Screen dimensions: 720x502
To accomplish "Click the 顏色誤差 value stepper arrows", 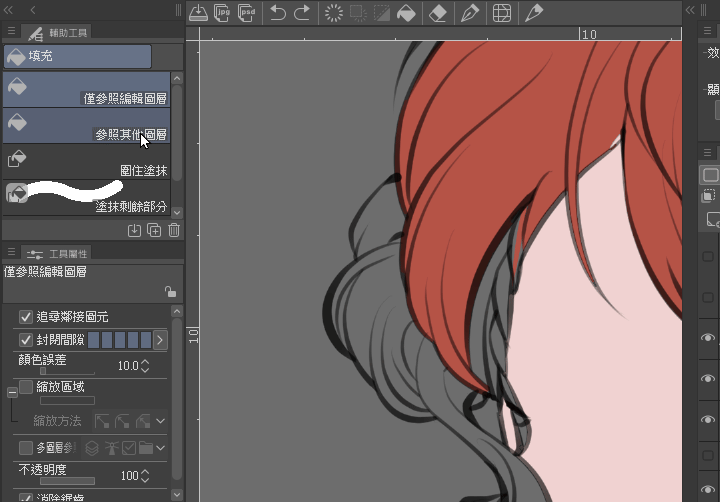I will [145, 366].
